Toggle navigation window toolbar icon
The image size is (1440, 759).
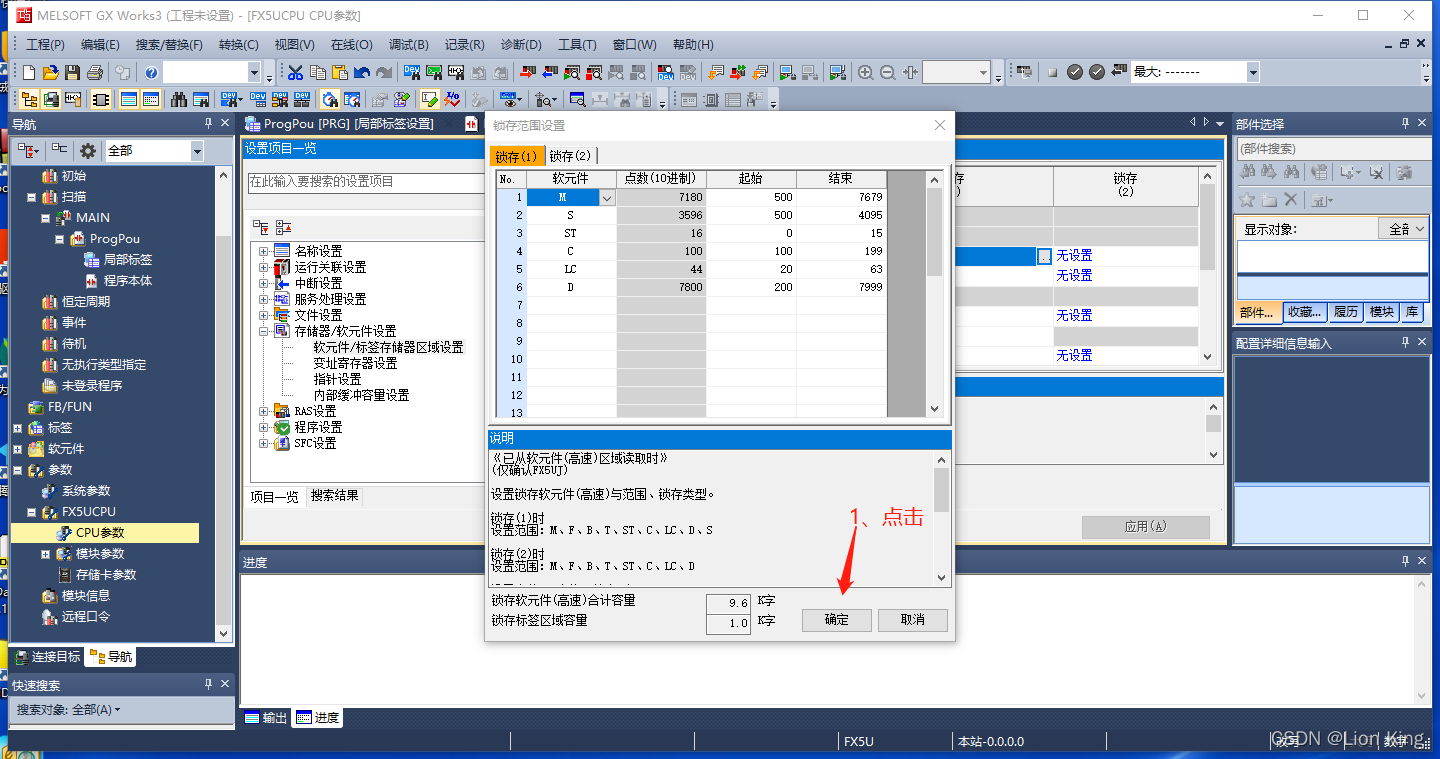pos(29,99)
